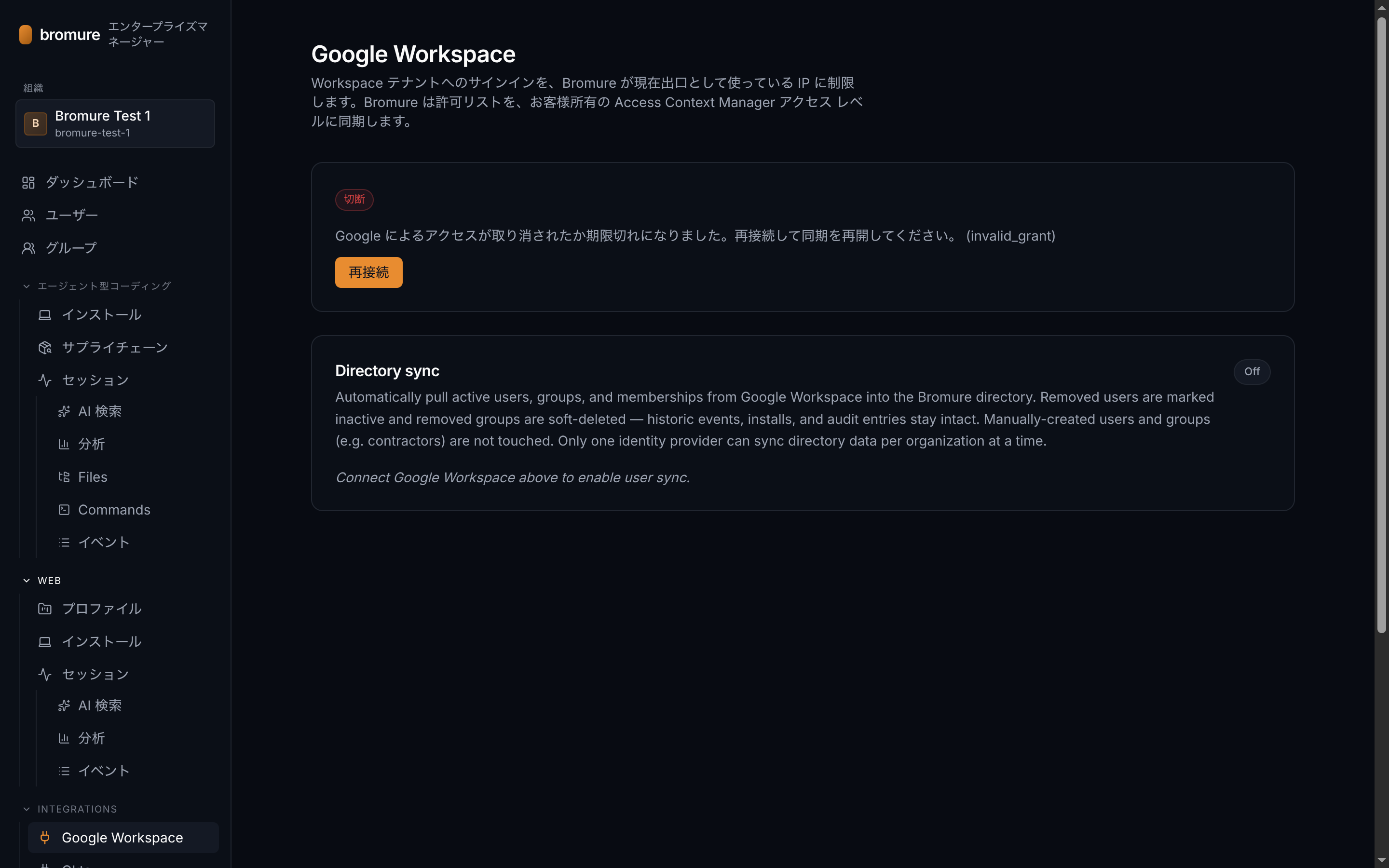
Task: Click the Files tree icon
Action: tap(64, 476)
